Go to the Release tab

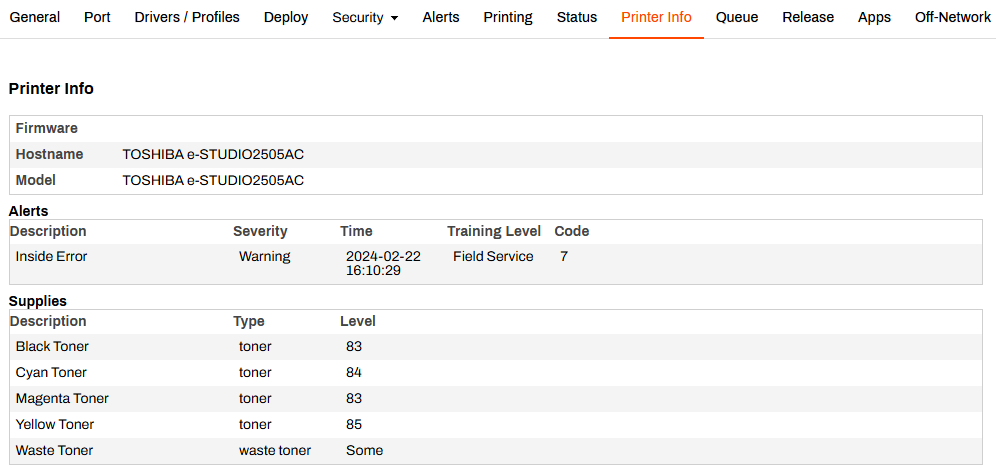click(x=808, y=18)
